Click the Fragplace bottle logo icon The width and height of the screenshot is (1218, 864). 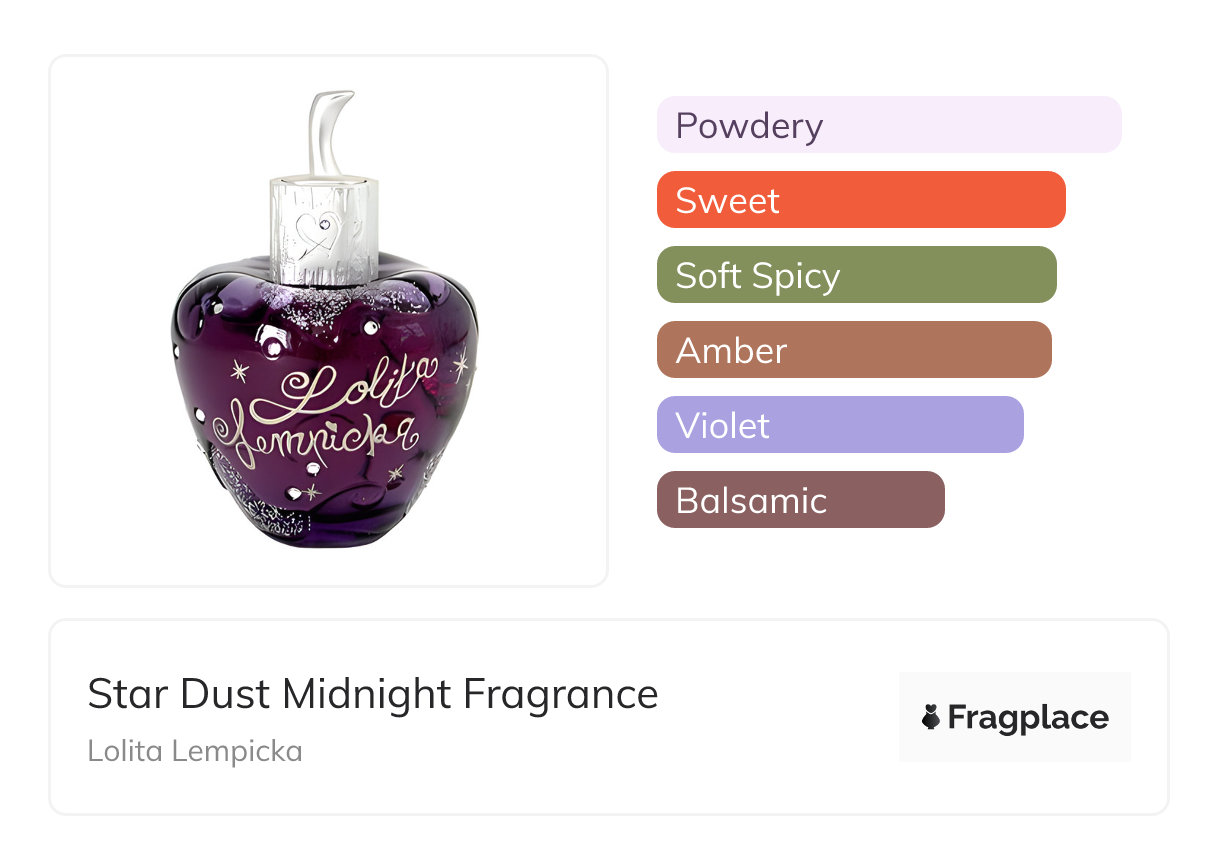[931, 717]
